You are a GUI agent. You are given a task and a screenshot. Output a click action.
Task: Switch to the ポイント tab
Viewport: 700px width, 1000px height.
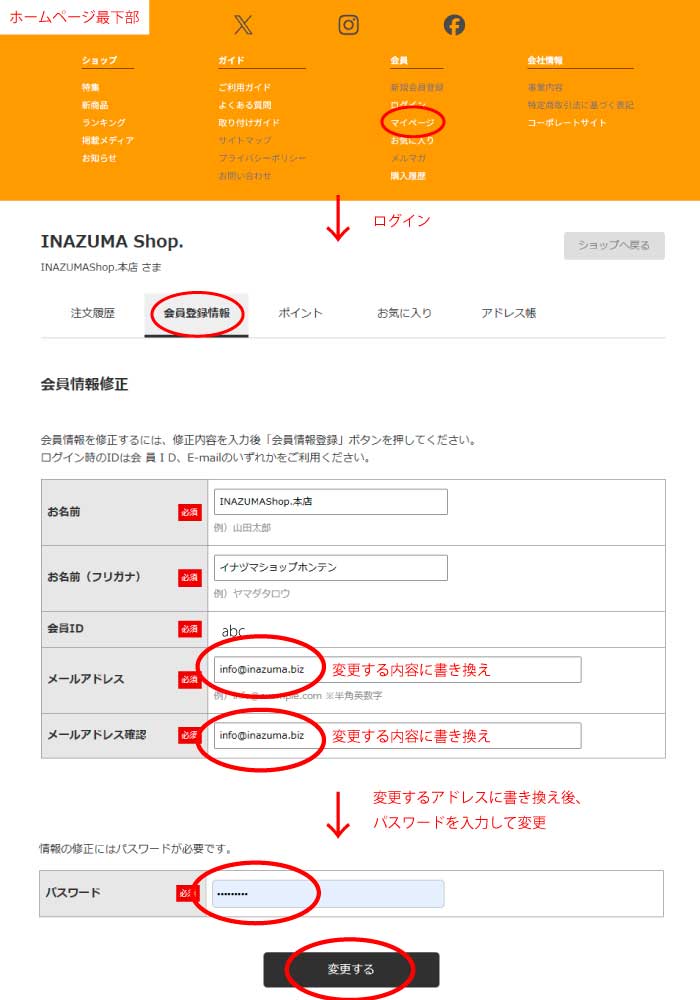[300, 313]
